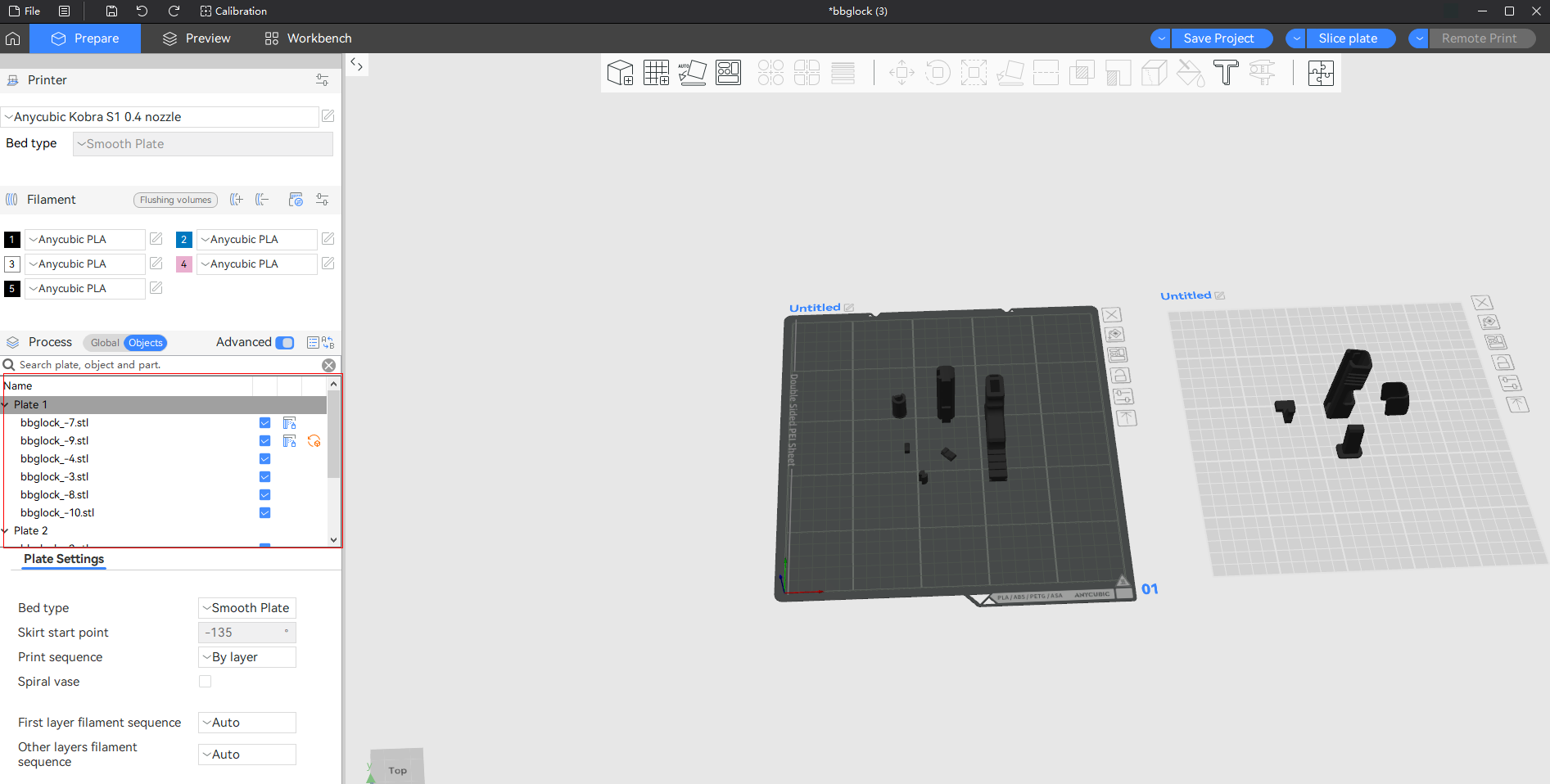Open the Assembly view puzzle icon
The image size is (1550, 784).
(x=1321, y=73)
